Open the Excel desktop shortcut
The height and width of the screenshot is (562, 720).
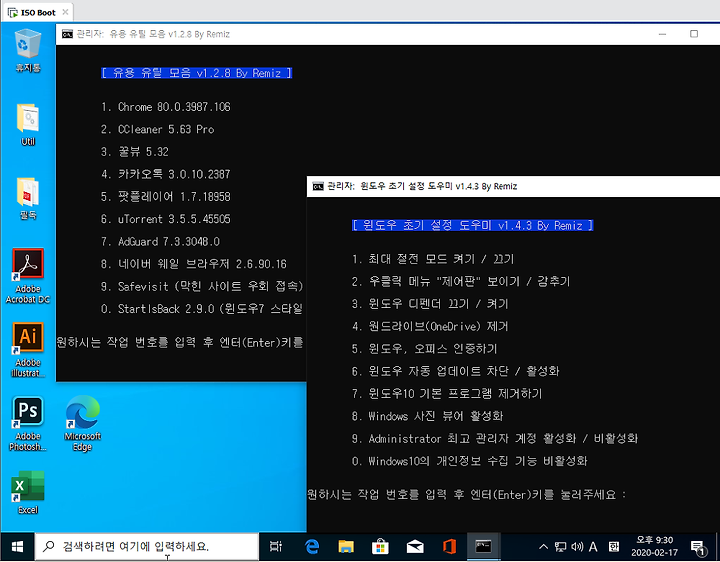(x=28, y=492)
